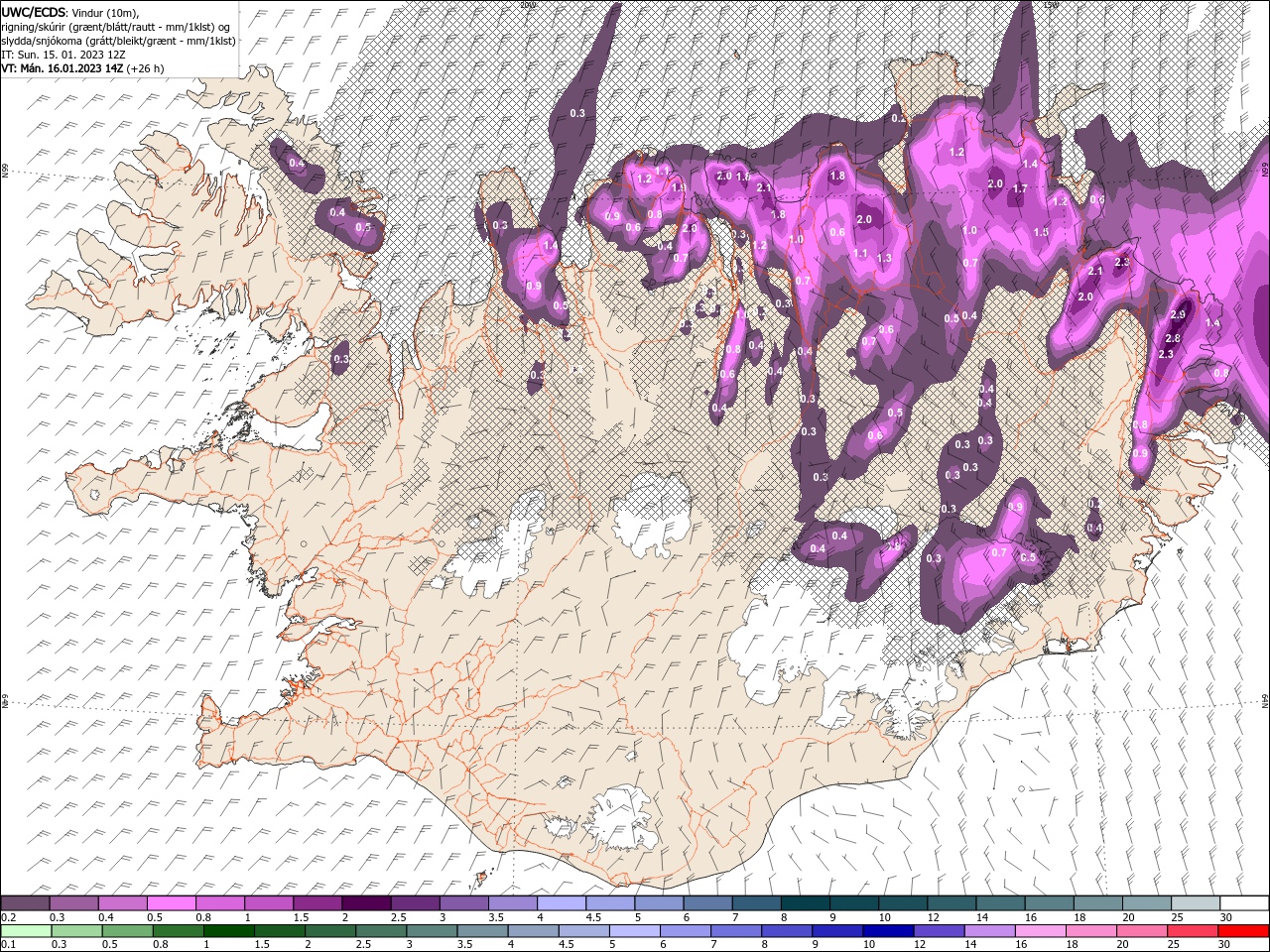Click the bright red swatch after 30 in the bottom row

click(x=1242, y=931)
